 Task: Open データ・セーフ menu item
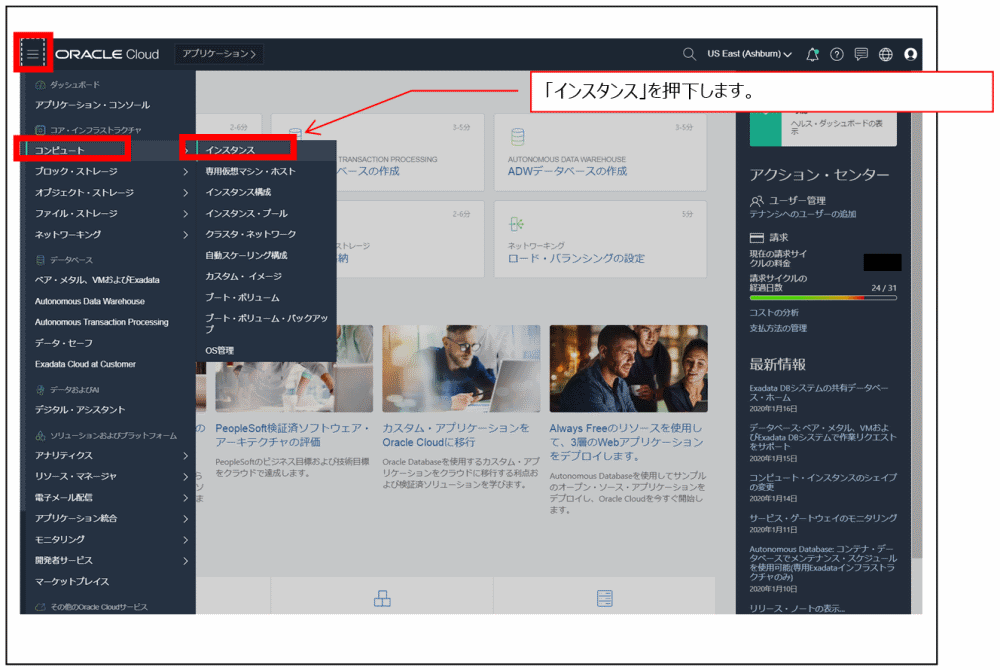(64, 344)
